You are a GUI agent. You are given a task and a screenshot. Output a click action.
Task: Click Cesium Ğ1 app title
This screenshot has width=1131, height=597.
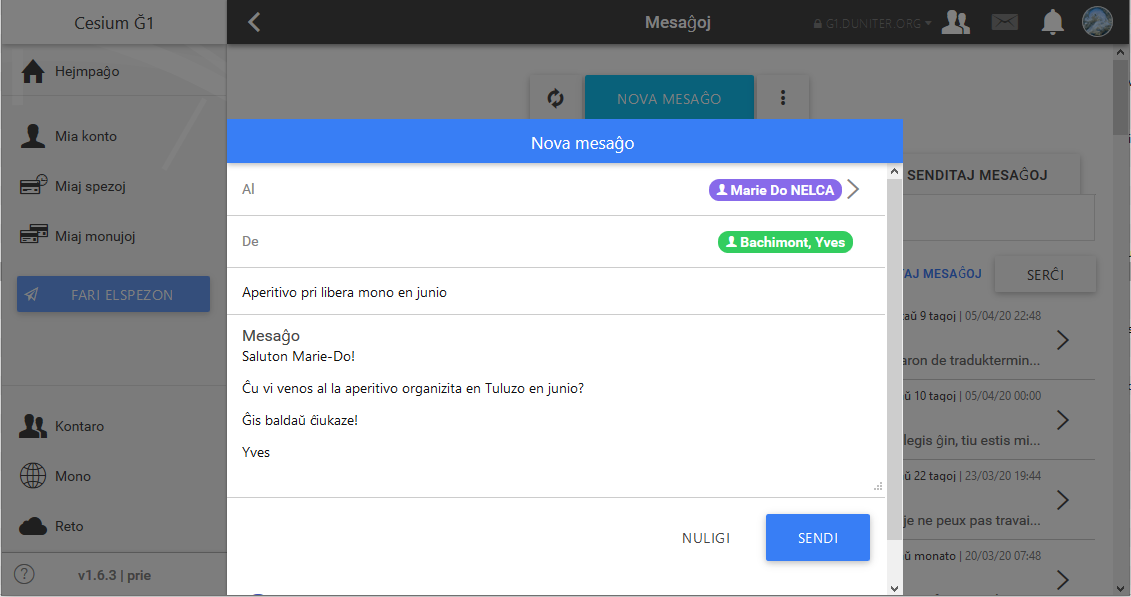114,23
